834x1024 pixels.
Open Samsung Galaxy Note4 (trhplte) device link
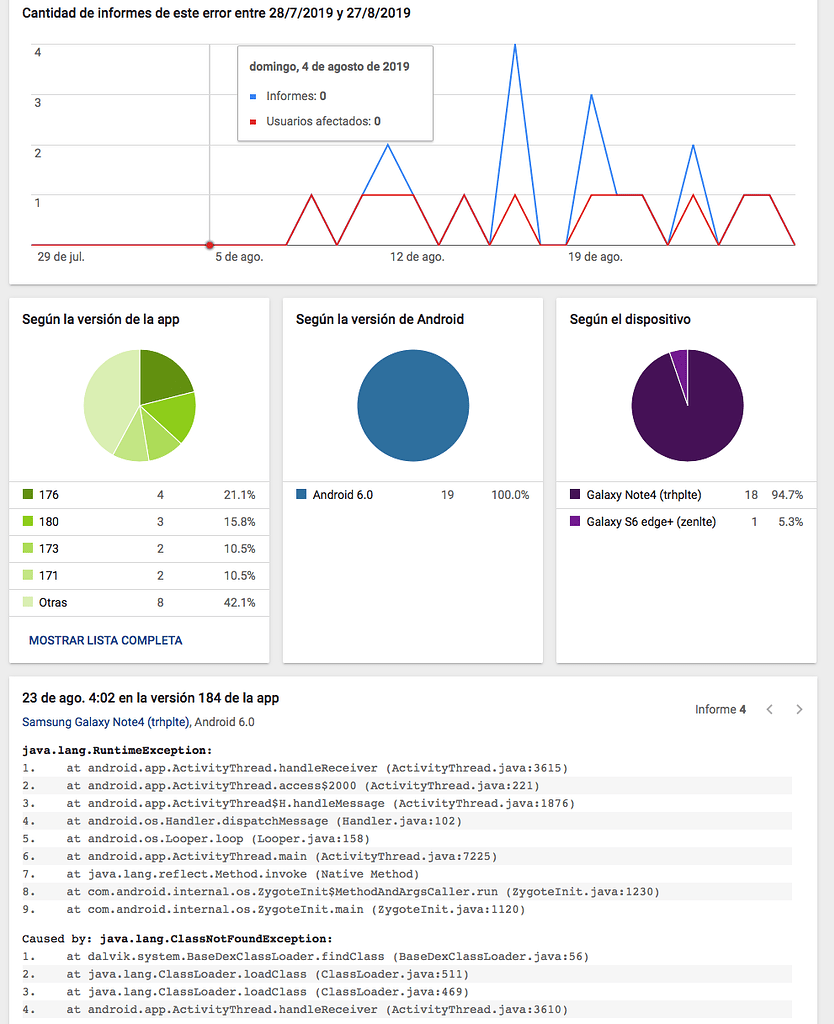click(x=106, y=722)
